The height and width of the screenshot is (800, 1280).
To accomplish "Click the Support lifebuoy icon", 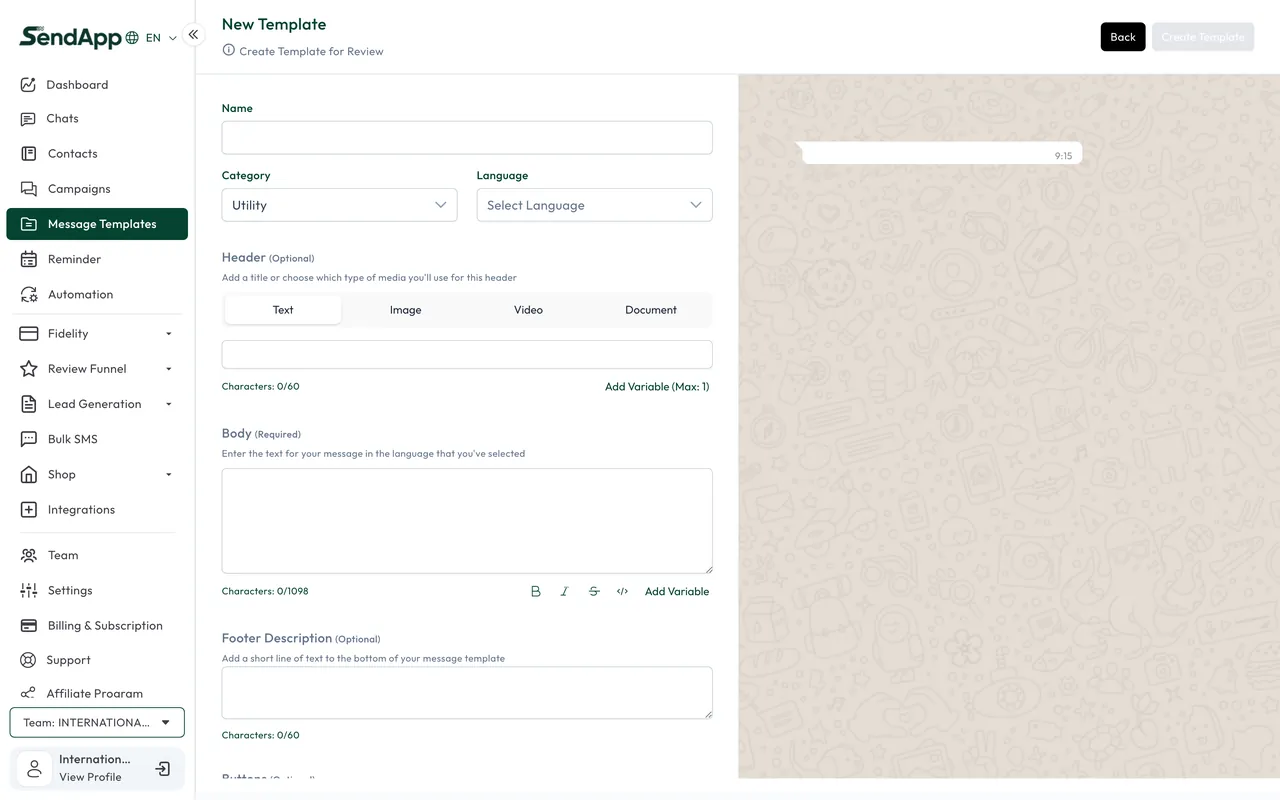I will 28,660.
